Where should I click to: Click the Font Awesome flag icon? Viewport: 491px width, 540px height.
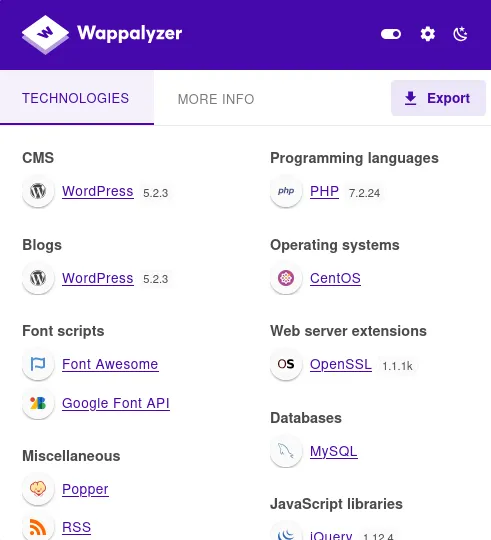point(38,364)
